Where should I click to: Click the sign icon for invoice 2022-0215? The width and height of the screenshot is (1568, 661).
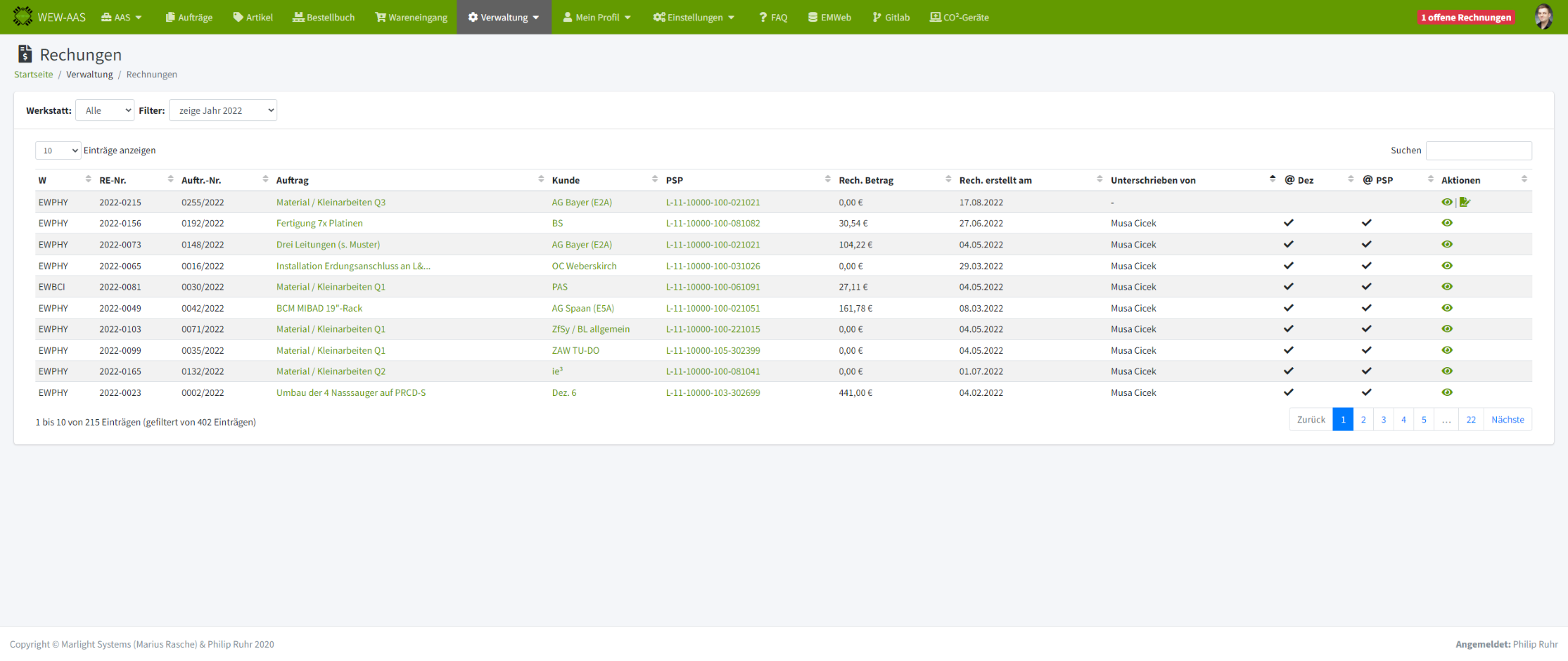coord(1465,202)
